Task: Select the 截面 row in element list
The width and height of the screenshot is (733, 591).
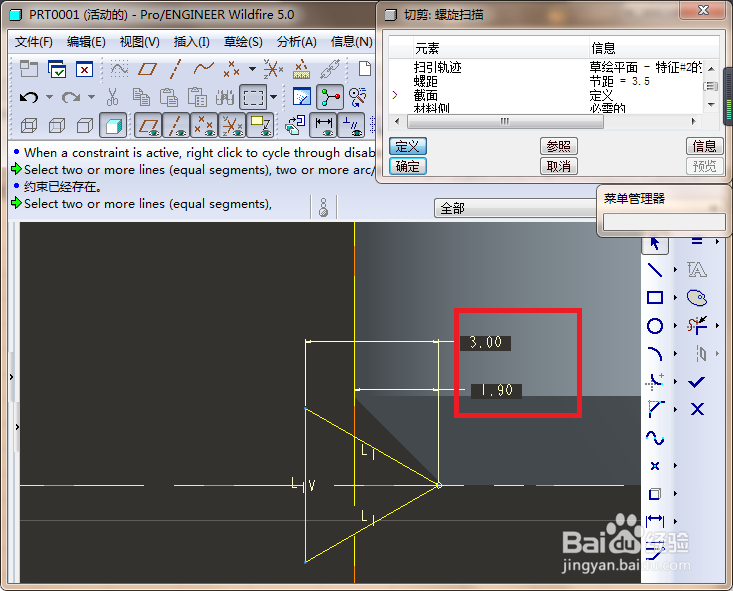Action: pos(546,95)
